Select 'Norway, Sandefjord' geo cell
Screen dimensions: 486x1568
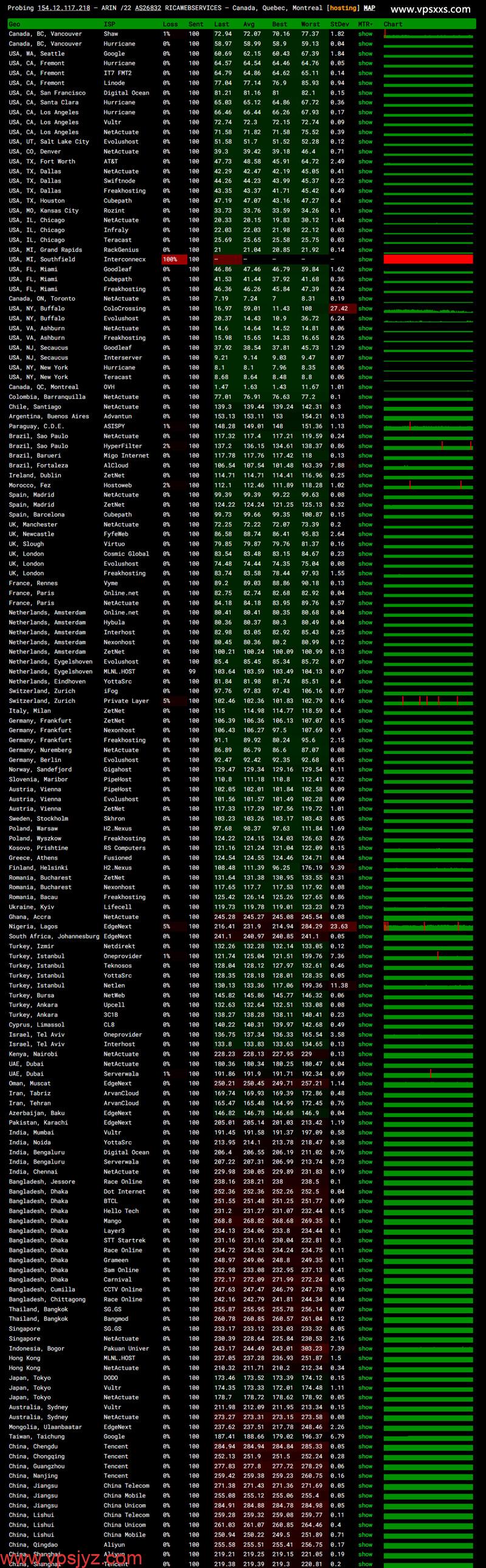40,769
